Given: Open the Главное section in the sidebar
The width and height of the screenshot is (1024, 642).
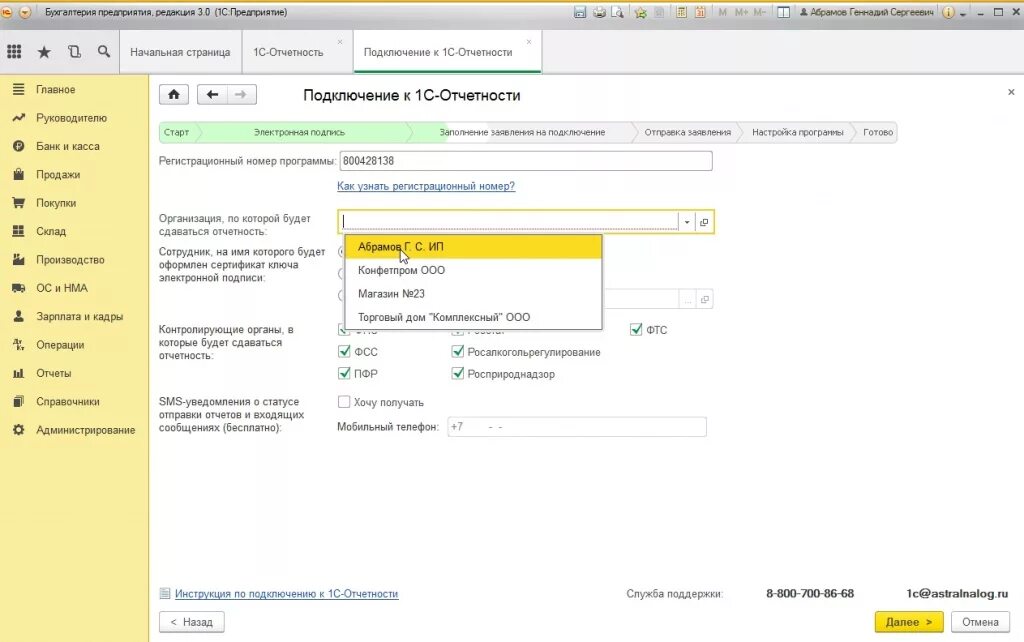Looking at the screenshot, I should tap(56, 89).
